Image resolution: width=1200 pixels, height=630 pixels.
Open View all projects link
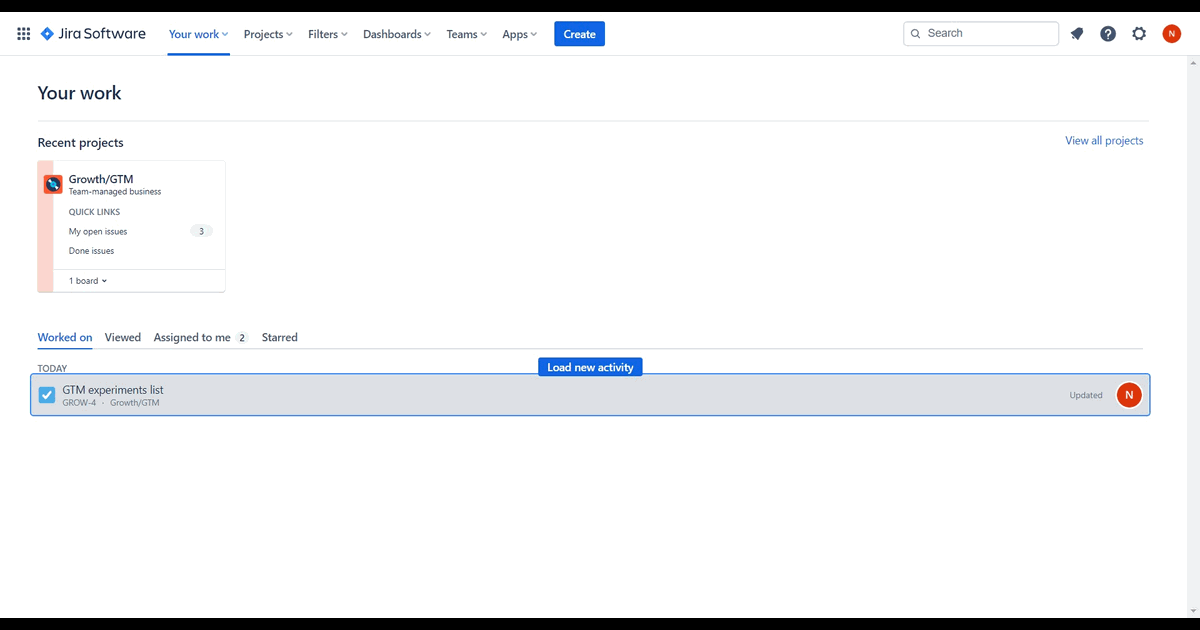click(x=1104, y=141)
